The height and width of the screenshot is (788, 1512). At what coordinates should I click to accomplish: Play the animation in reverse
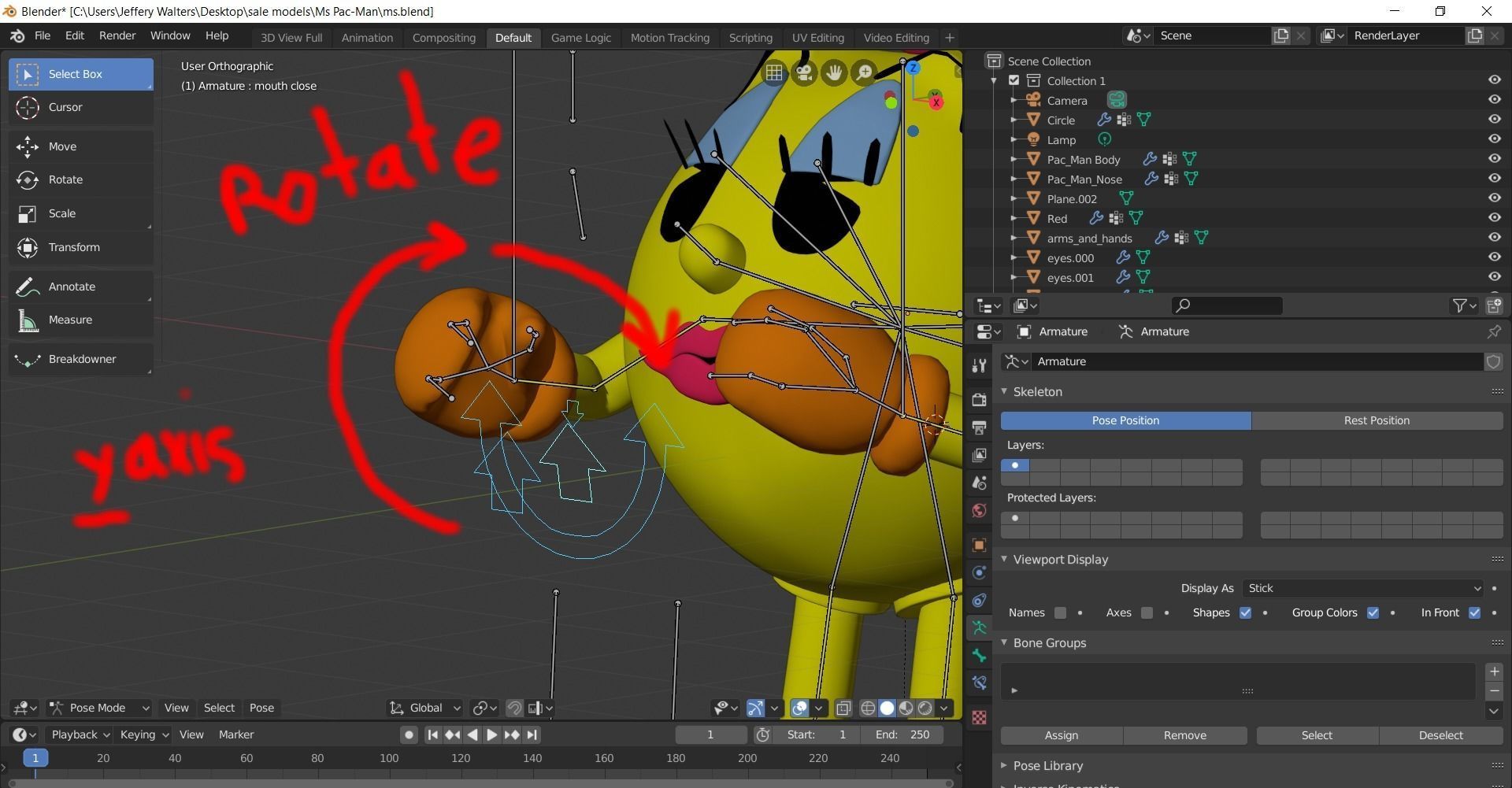(x=472, y=734)
